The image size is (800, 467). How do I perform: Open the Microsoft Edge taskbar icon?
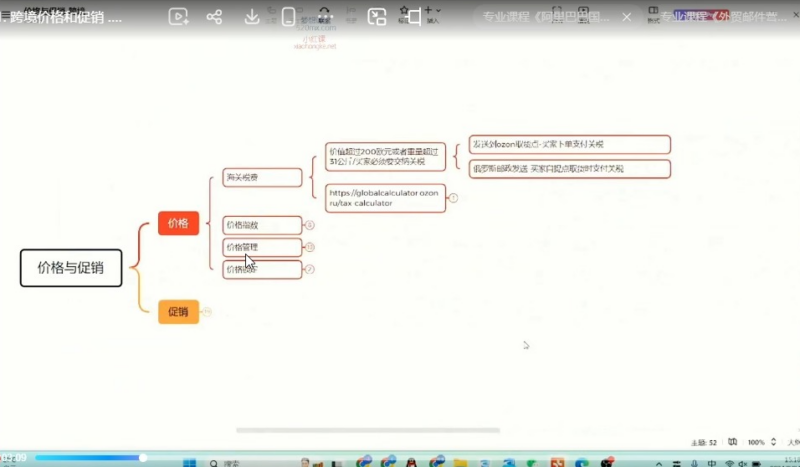click(x=582, y=463)
